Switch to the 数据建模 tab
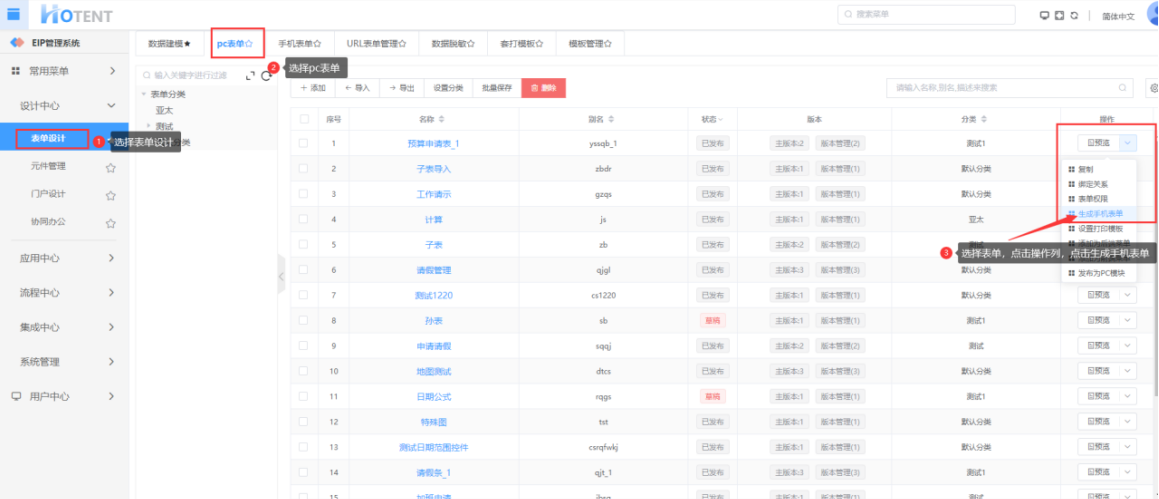The height and width of the screenshot is (499, 1159). click(x=169, y=44)
